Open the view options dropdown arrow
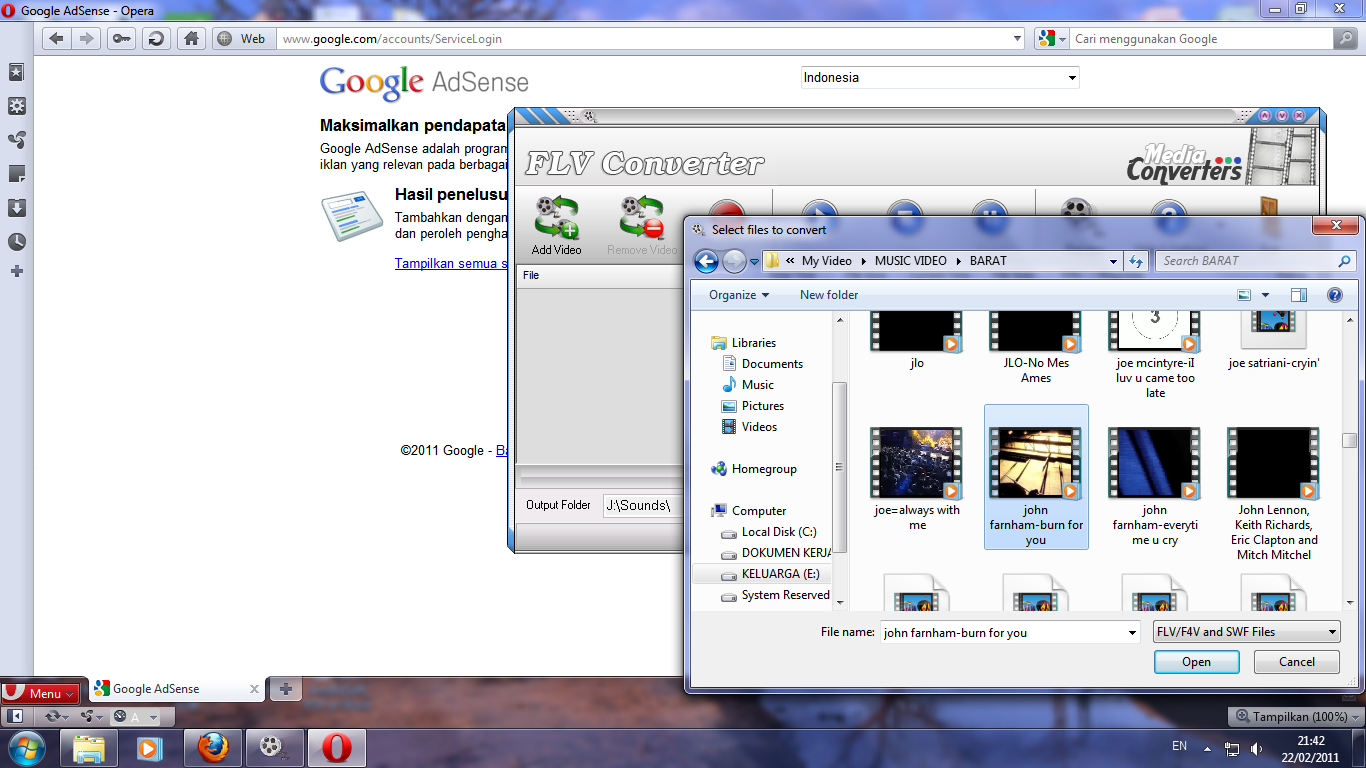The image size is (1366, 768). (1265, 295)
